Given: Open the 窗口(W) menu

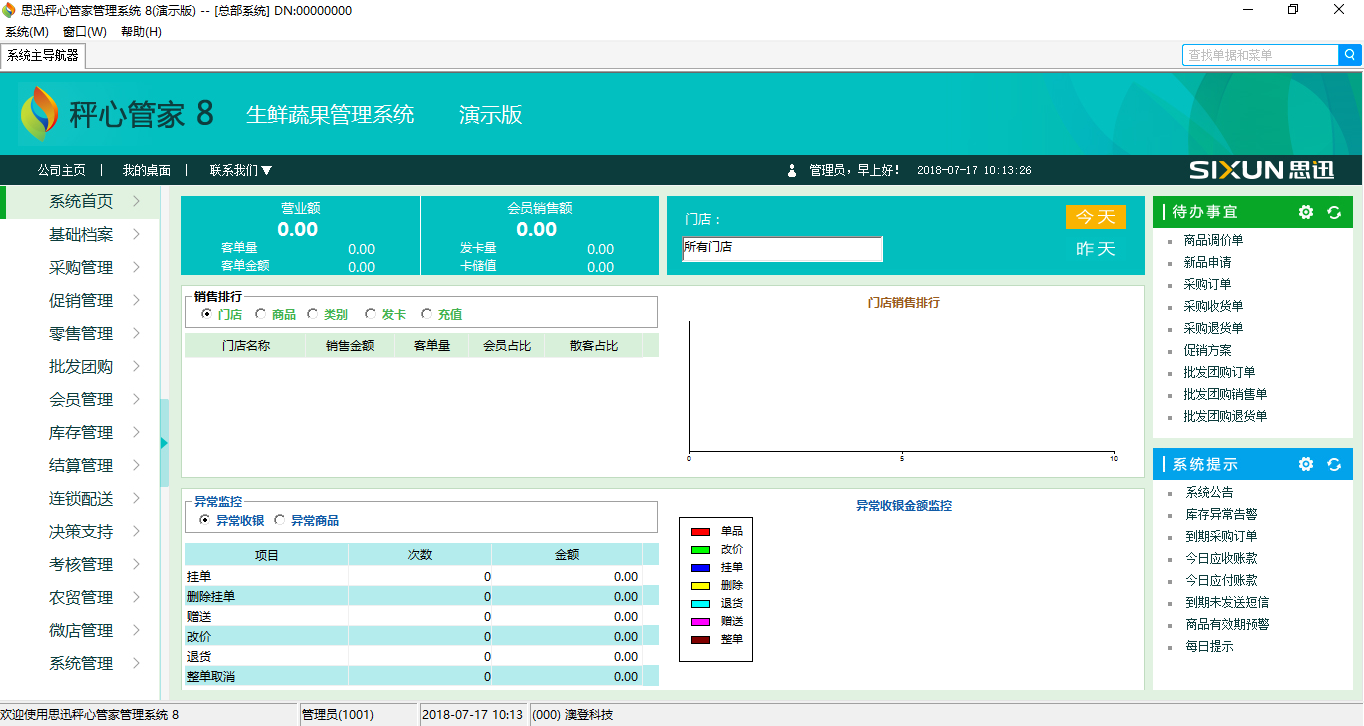Looking at the screenshot, I should (x=85, y=32).
